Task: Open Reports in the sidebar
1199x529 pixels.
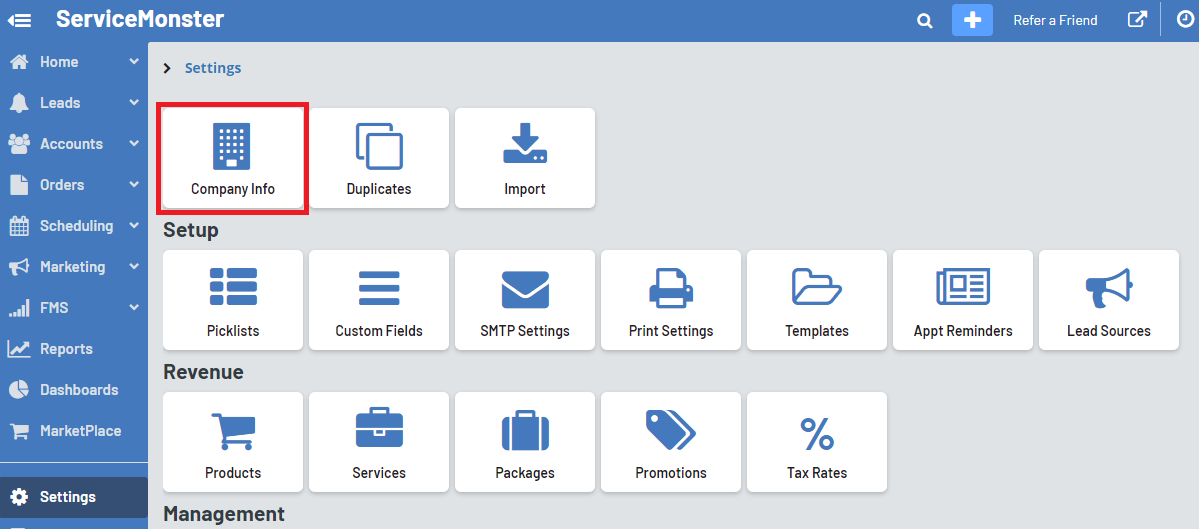Action: [x=66, y=349]
